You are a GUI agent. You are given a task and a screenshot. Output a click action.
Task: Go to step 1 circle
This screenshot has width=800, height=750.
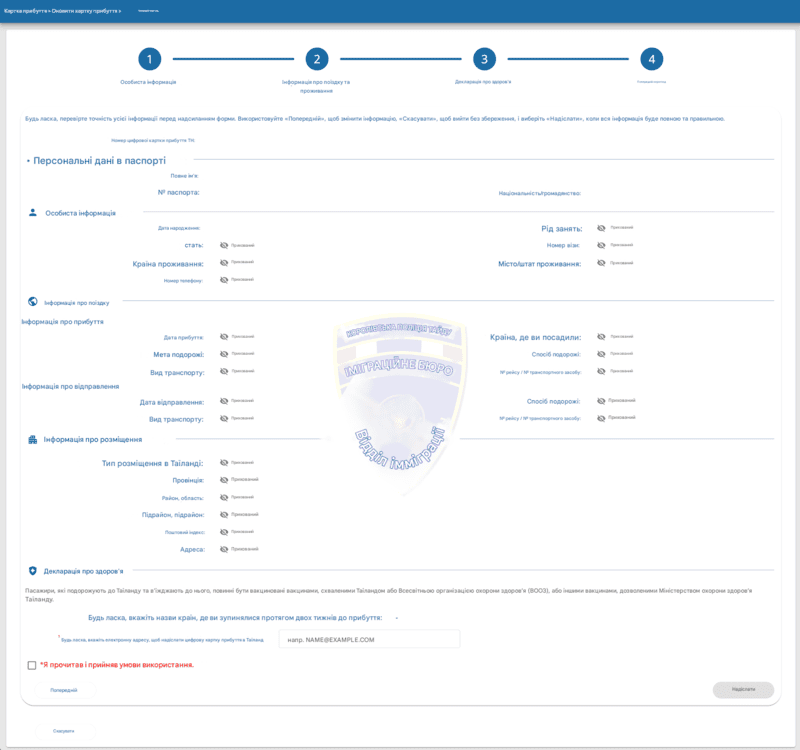[x=149, y=59]
